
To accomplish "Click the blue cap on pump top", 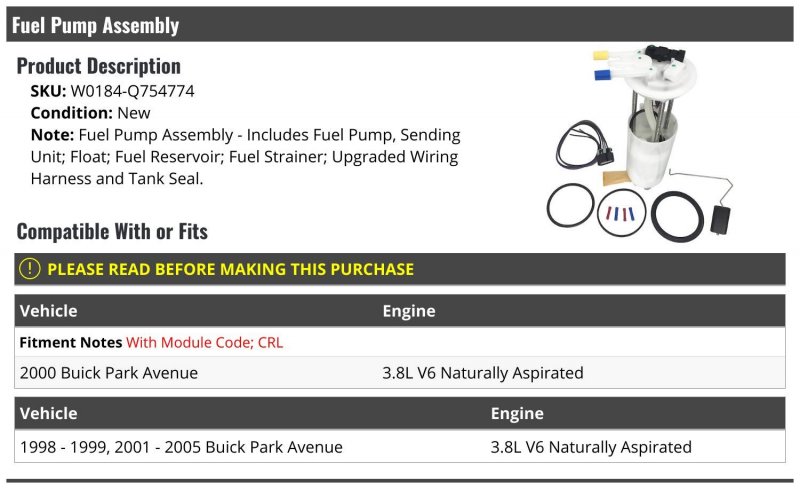I will 603,75.
